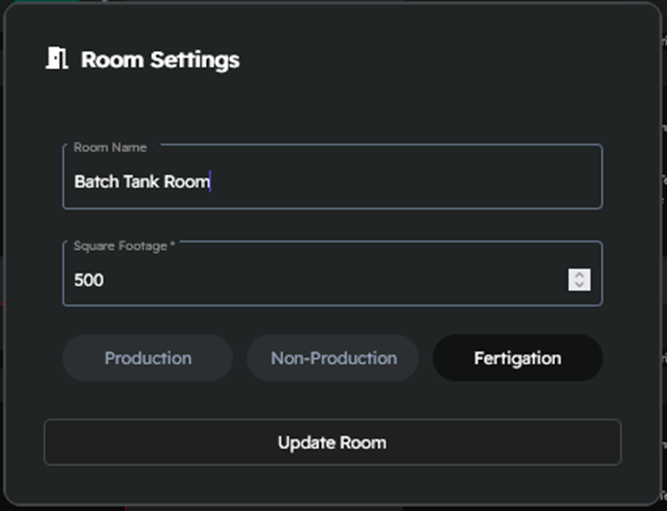Decrease square footage with the down arrow
The height and width of the screenshot is (511, 667).
pyautogui.click(x=580, y=285)
